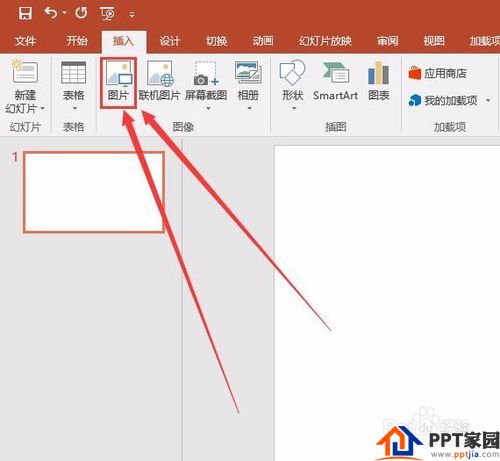Expand the 相册 dropdown arrow
This screenshot has height=461, width=500.
point(249,108)
